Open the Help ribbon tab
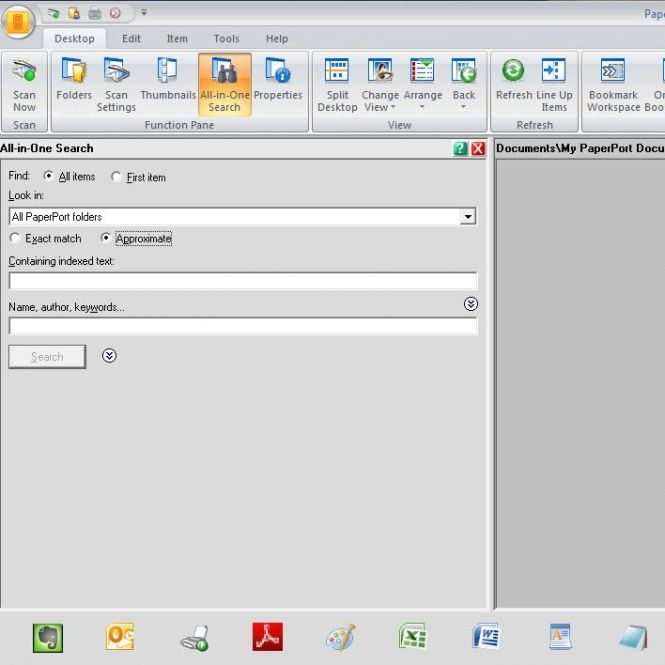Viewport: 665px width, 665px height. click(277, 39)
